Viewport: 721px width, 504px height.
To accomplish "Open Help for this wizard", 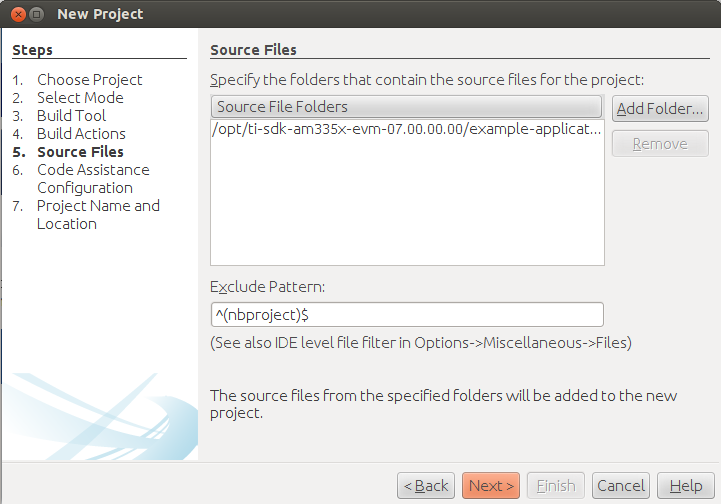I will (x=685, y=486).
